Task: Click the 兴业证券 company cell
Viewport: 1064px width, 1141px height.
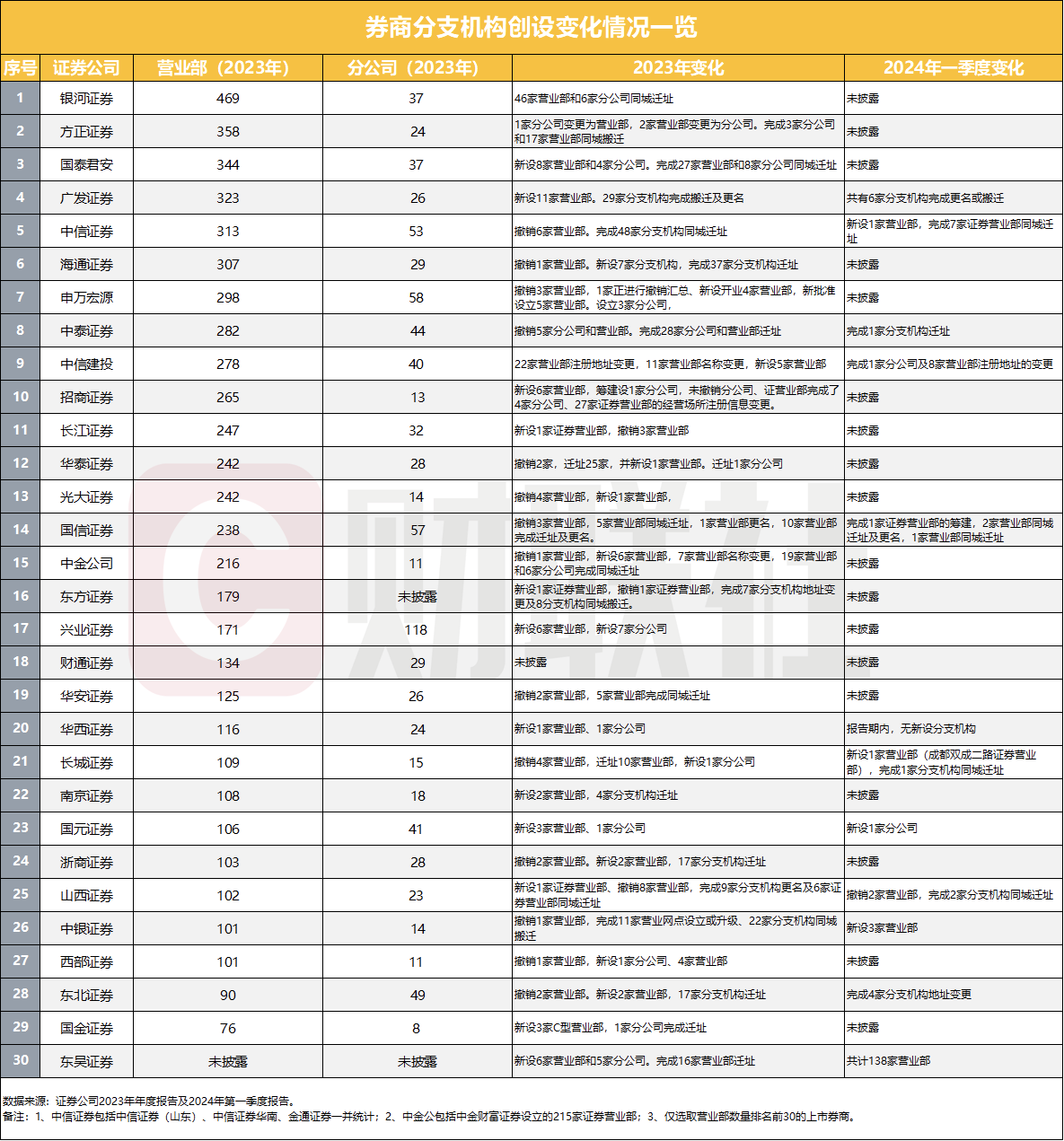Action: coord(86,630)
